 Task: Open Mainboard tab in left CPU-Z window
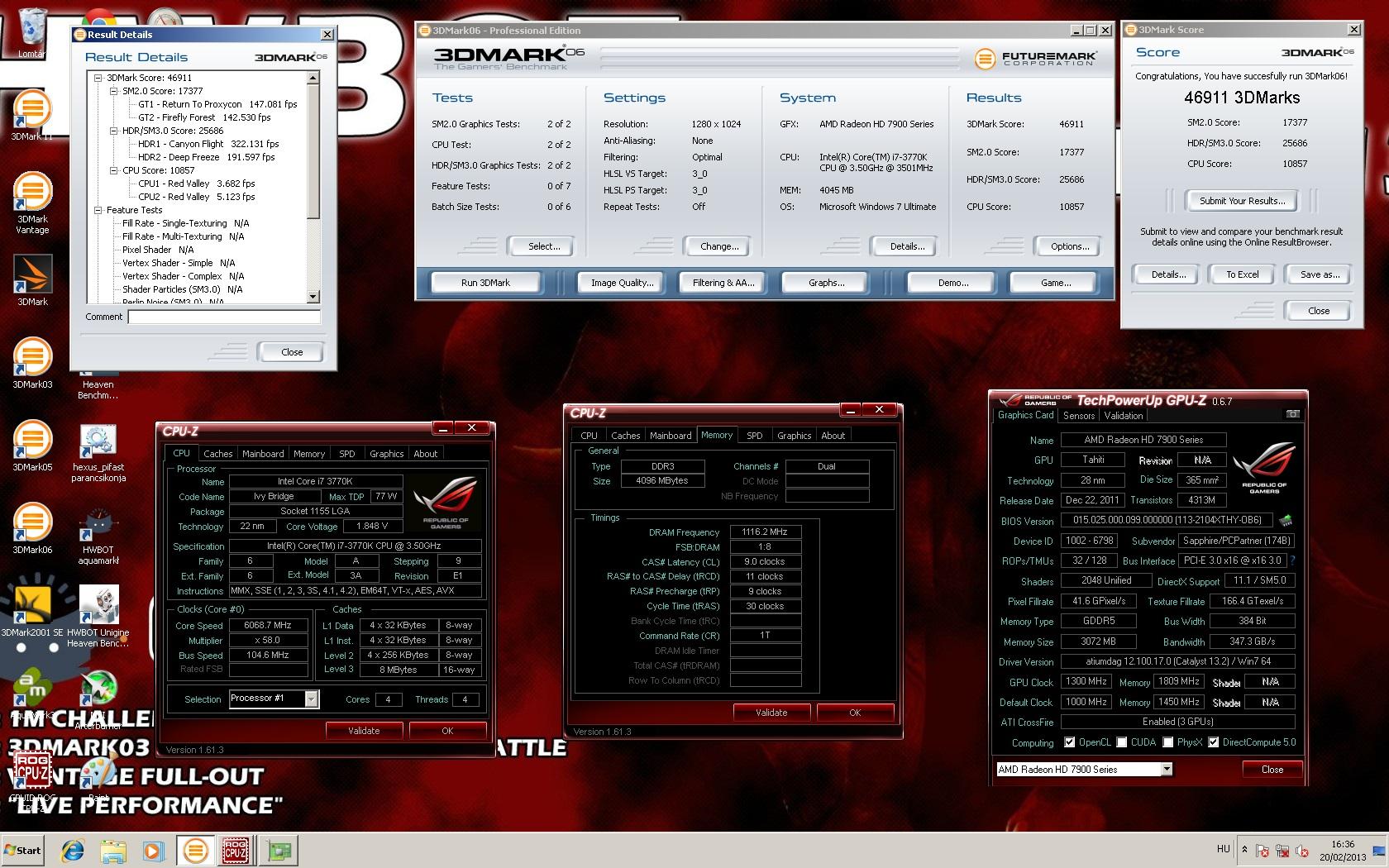point(263,454)
